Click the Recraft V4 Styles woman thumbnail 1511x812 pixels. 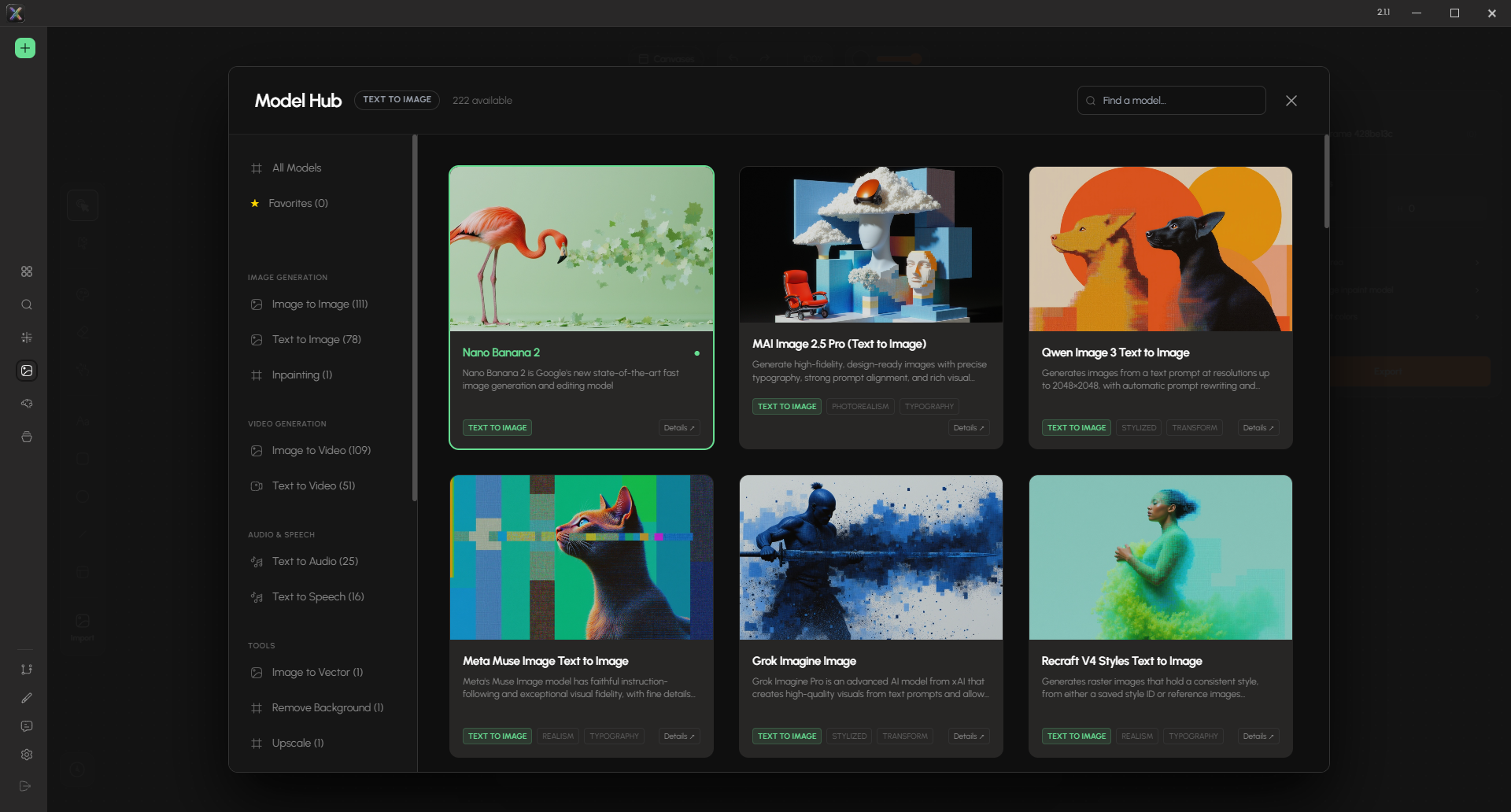(1161, 557)
